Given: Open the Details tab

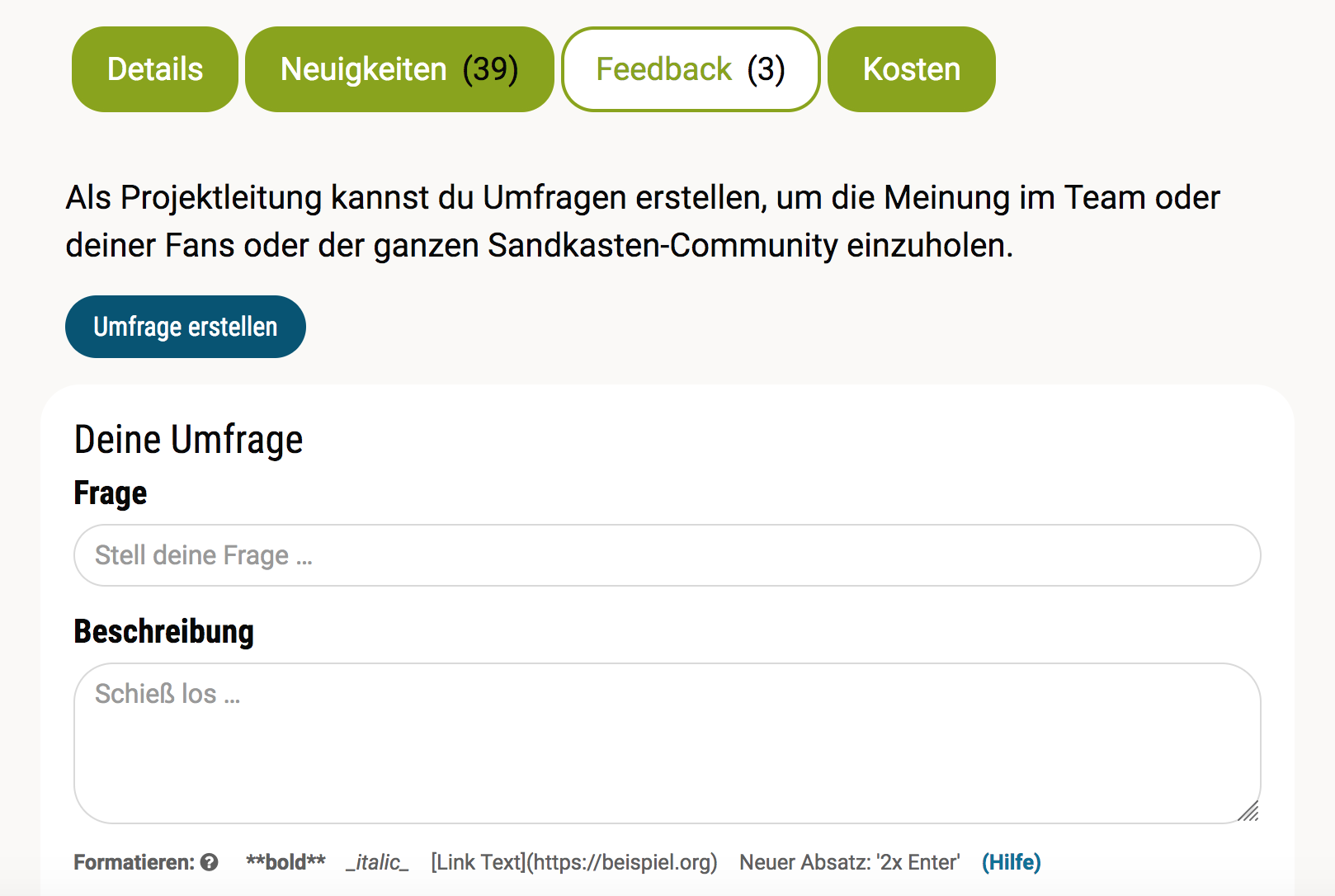Looking at the screenshot, I should [x=155, y=69].
